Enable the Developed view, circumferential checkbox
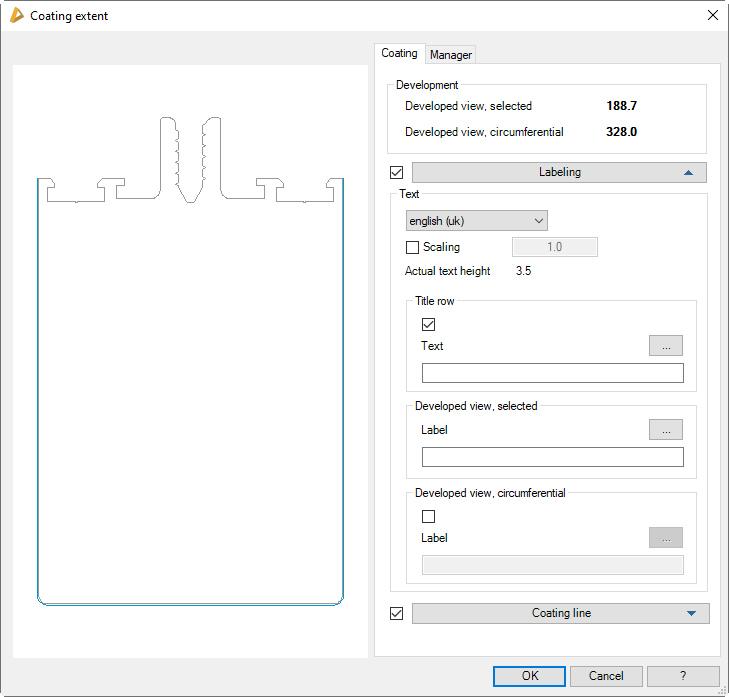Image resolution: width=729 pixels, height=697 pixels. 429,517
